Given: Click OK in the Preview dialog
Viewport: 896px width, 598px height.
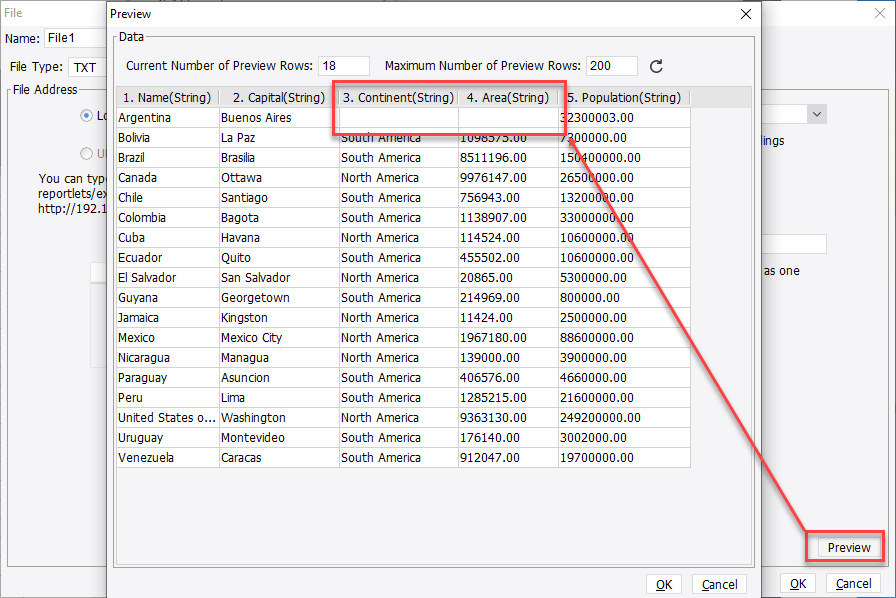Looking at the screenshot, I should (x=664, y=584).
